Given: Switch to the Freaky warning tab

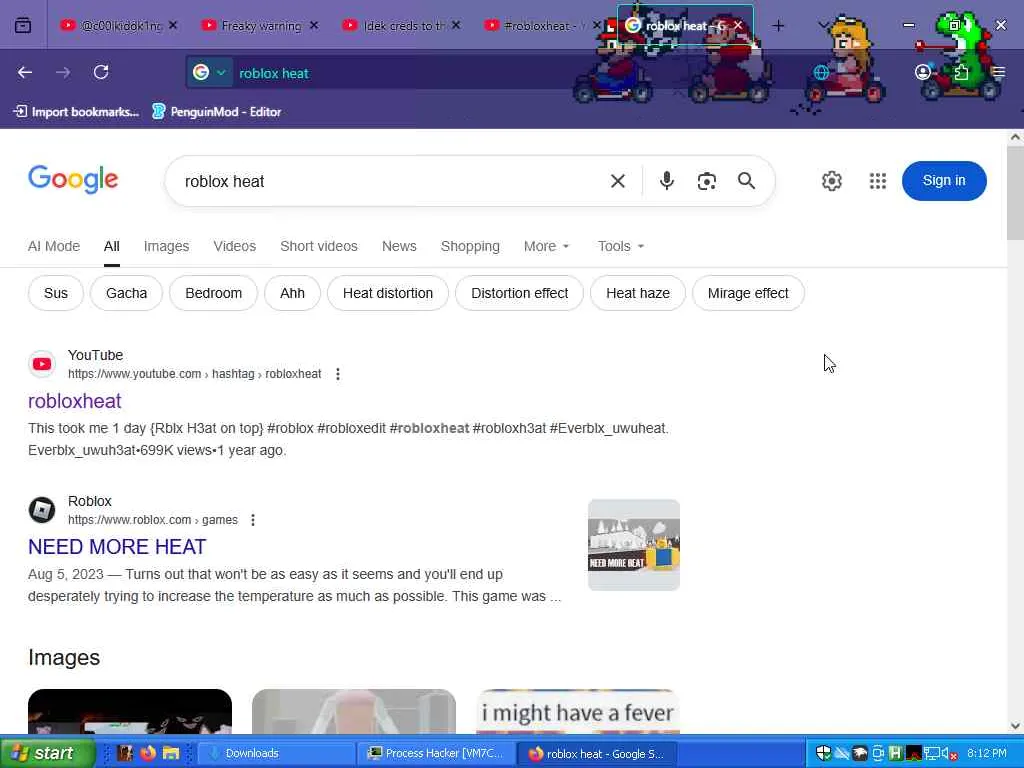Looking at the screenshot, I should pyautogui.click(x=259, y=25).
